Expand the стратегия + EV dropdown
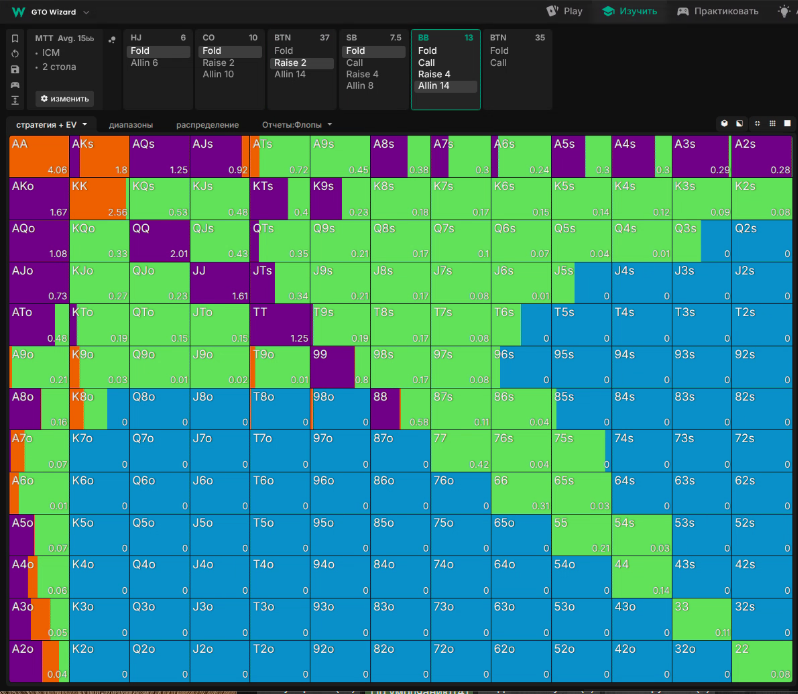798x694 pixels. click(x=50, y=125)
